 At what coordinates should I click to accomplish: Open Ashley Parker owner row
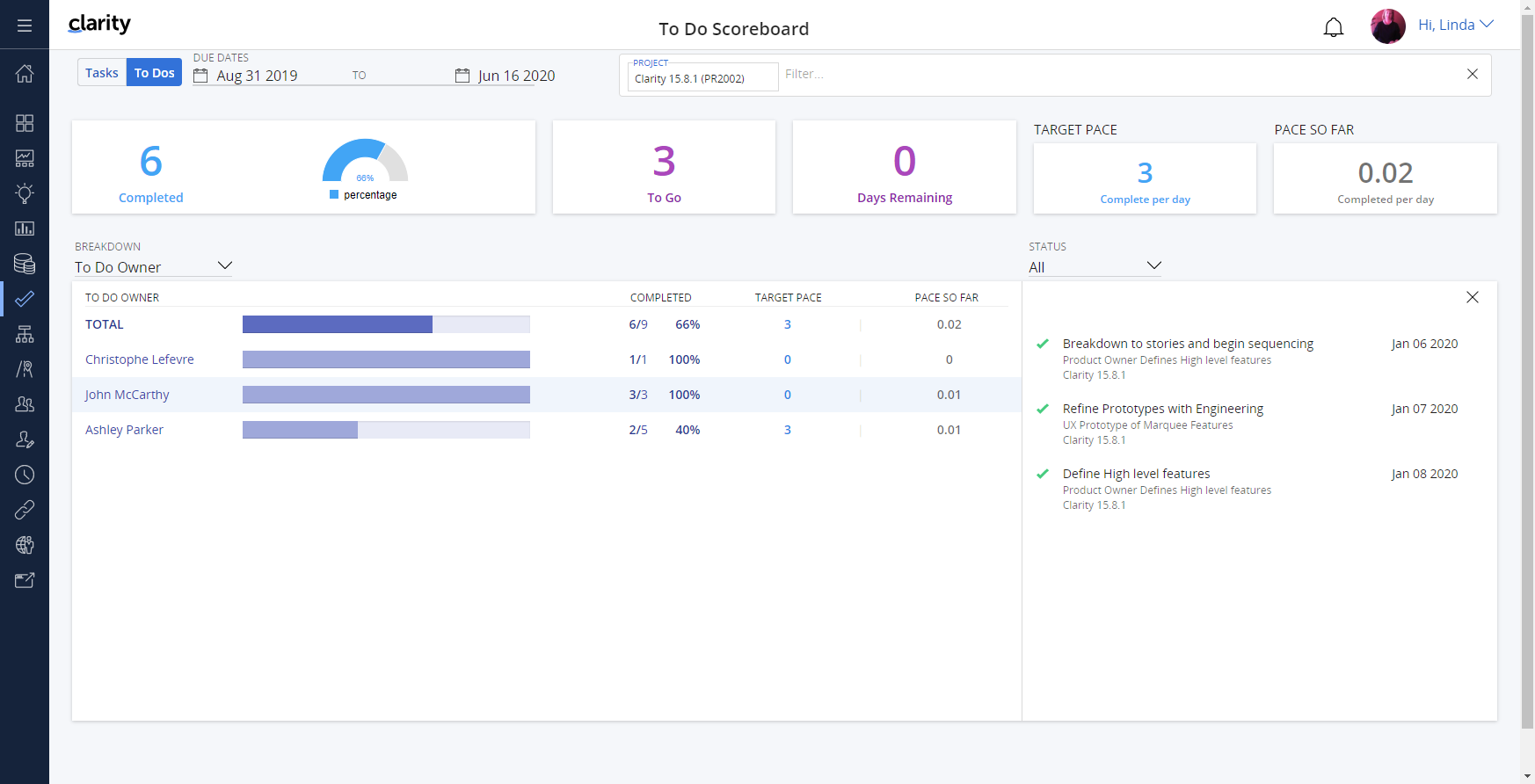point(124,430)
